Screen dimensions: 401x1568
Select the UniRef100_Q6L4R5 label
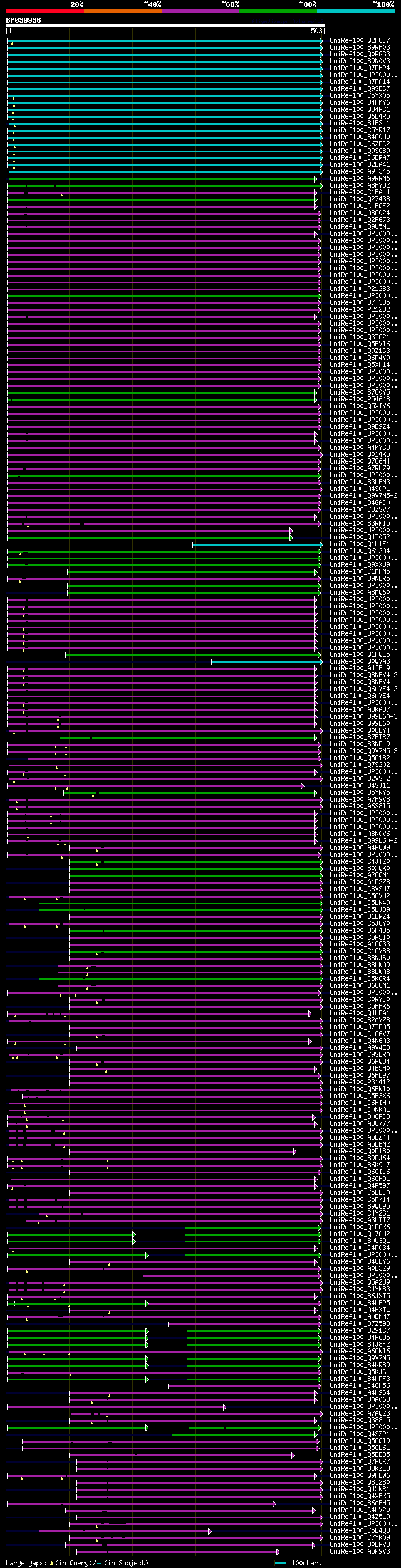pos(360,117)
